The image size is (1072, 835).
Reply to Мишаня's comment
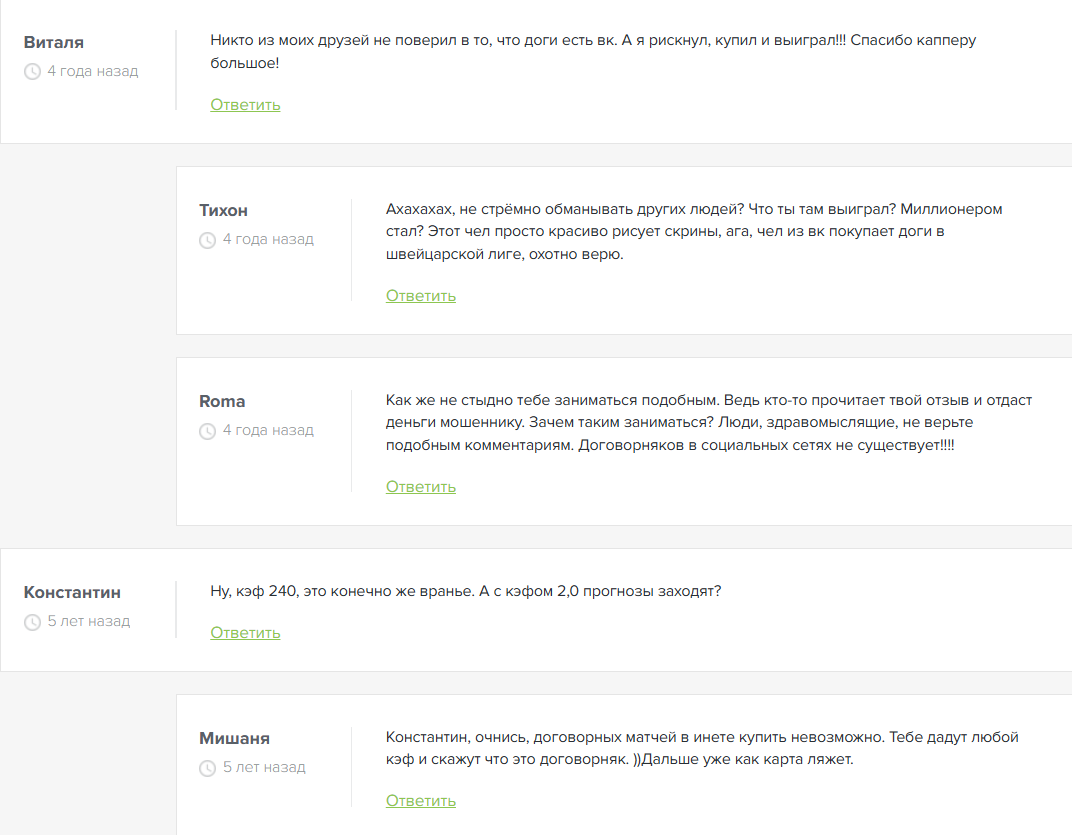(421, 801)
